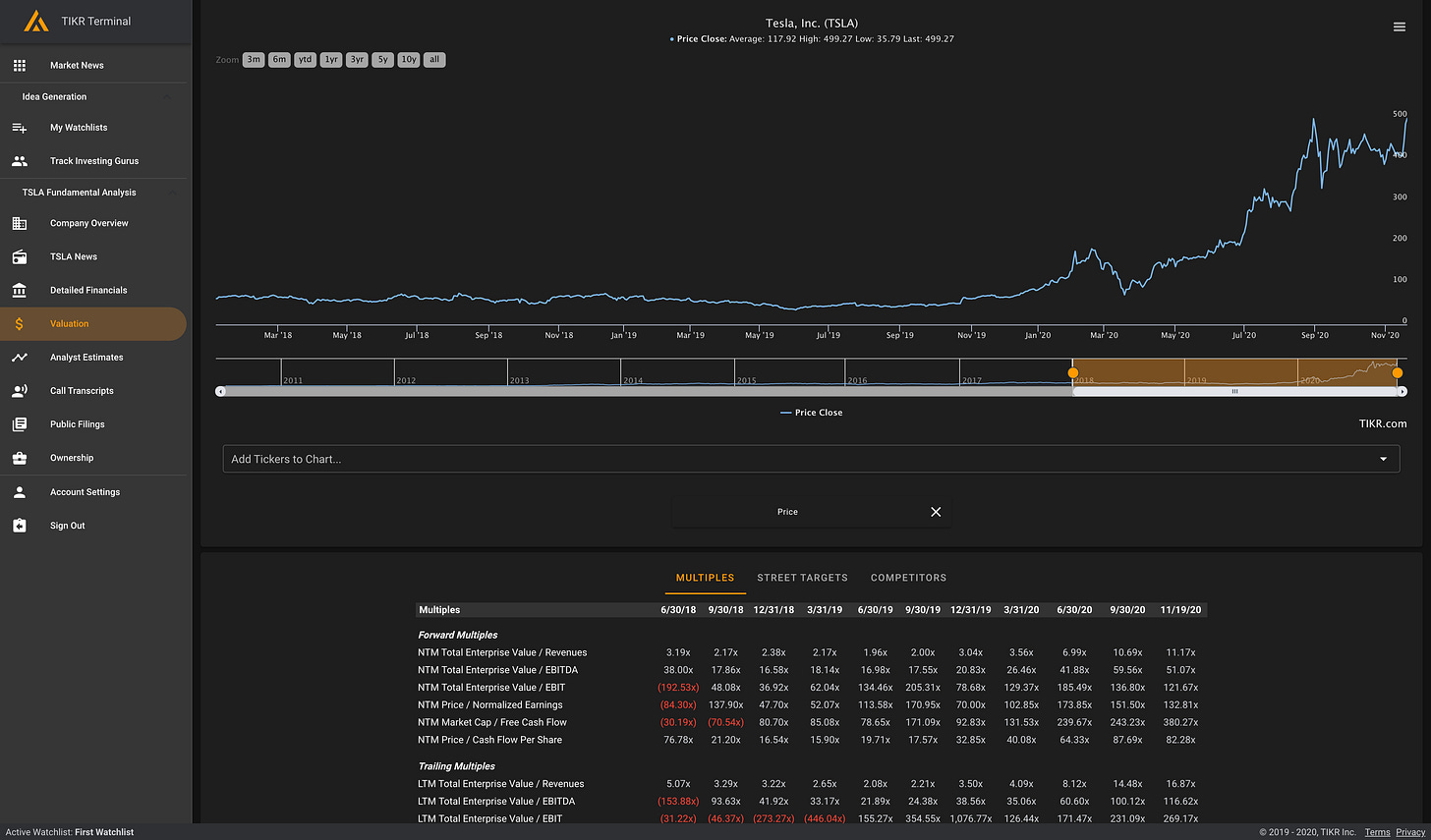Open Public Filings page
The width and height of the screenshot is (1431, 840).
[77, 424]
